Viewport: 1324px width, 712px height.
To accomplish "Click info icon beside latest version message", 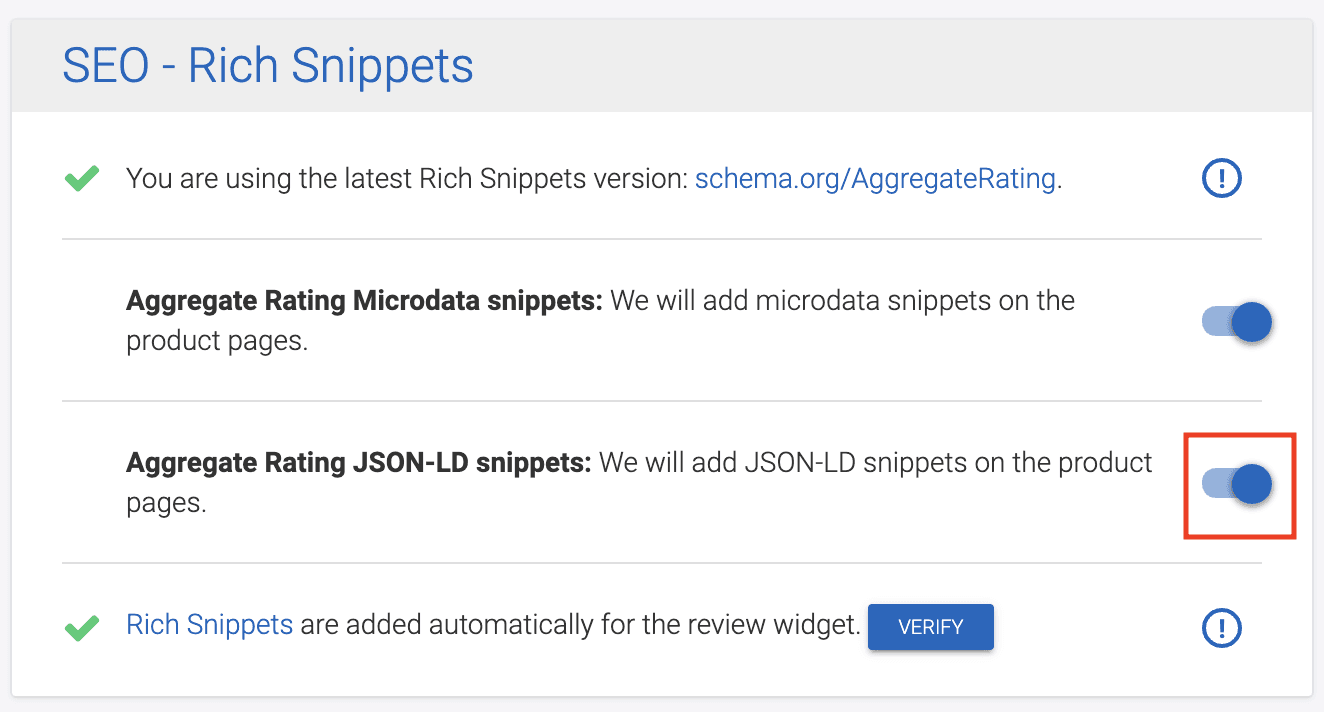I will [x=1221, y=180].
